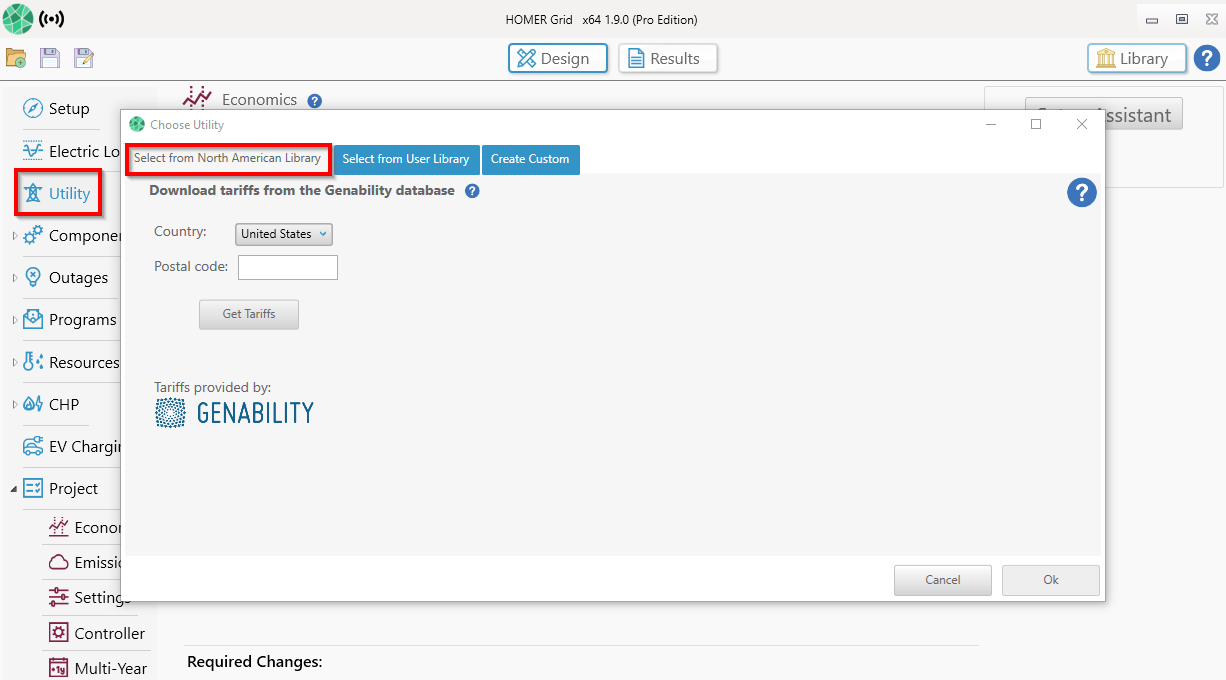Click the Cancel button in dialog

pos(942,580)
